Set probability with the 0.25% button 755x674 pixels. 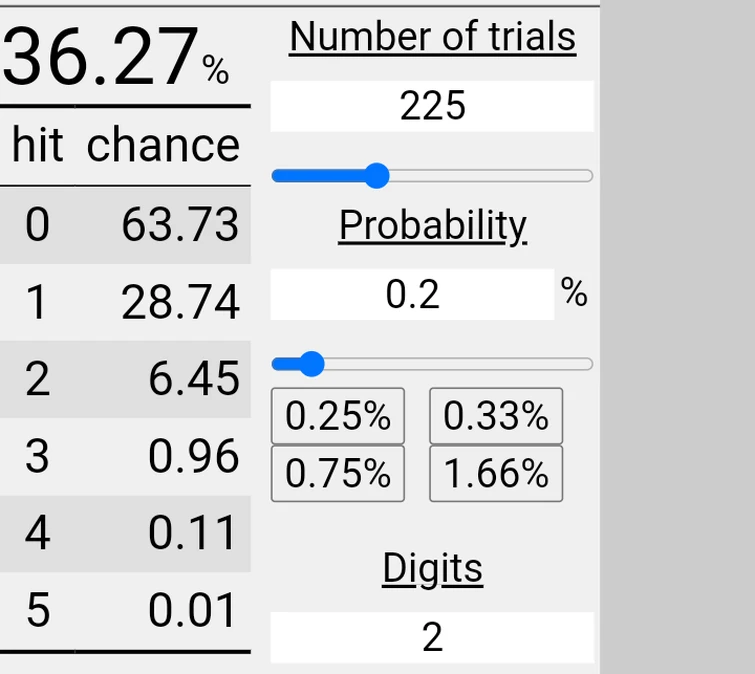tap(338, 416)
